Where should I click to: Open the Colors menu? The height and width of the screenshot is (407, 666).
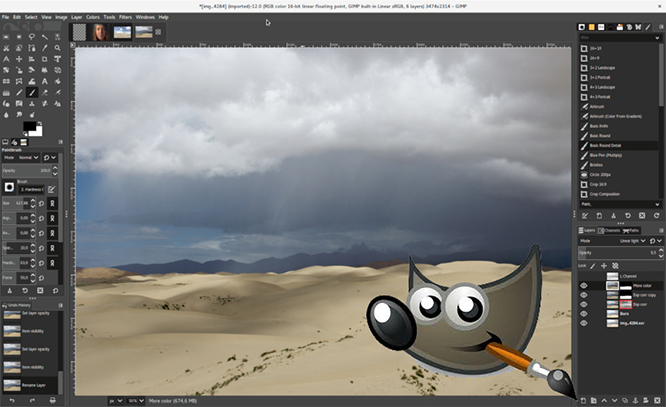[x=93, y=17]
